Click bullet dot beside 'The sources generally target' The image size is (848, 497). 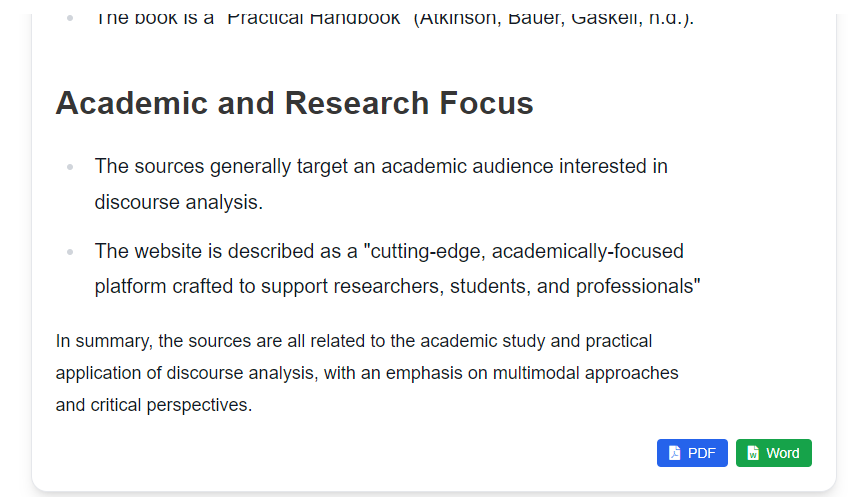(70, 167)
